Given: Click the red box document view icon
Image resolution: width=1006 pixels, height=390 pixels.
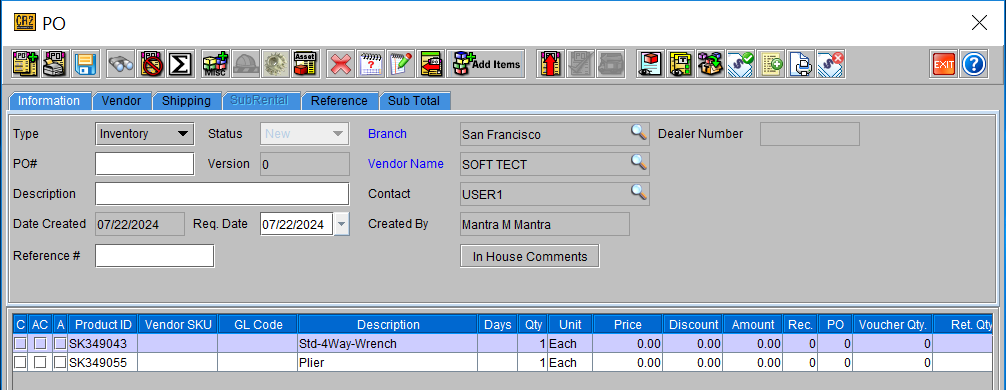Looking at the screenshot, I should pos(650,64).
